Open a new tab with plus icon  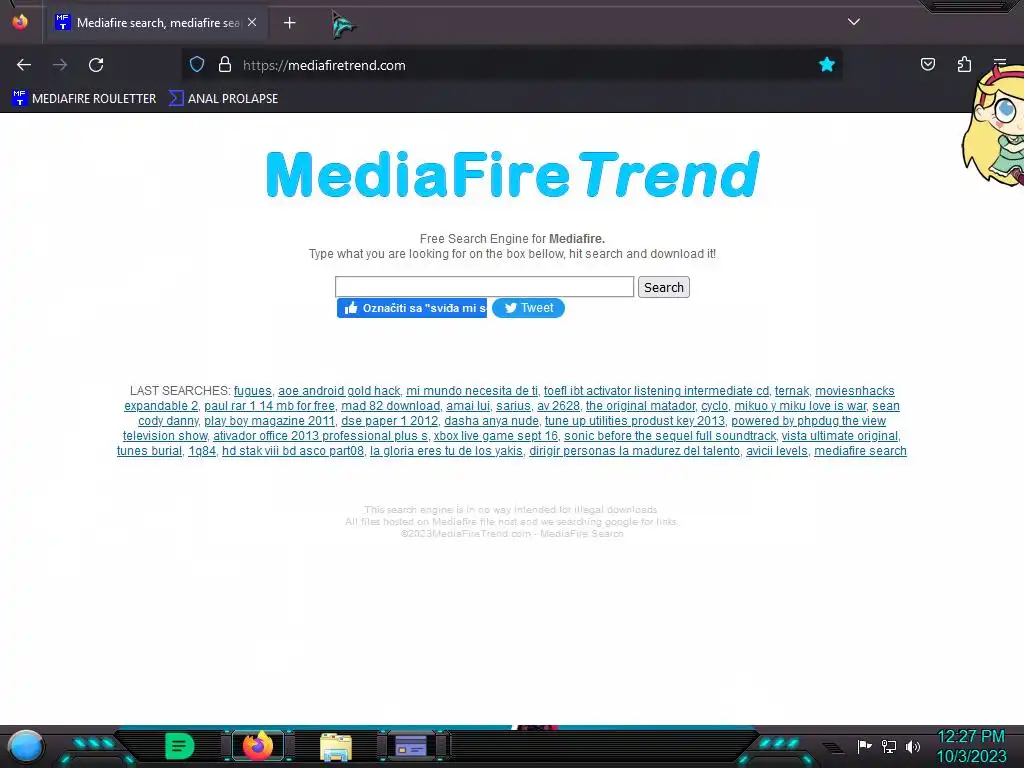click(289, 23)
